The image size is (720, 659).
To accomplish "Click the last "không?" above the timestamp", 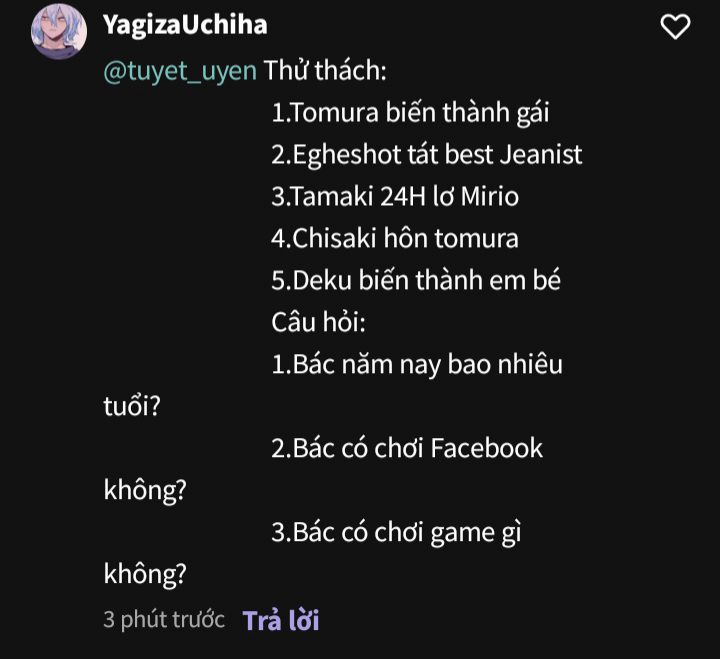I will tap(145, 575).
